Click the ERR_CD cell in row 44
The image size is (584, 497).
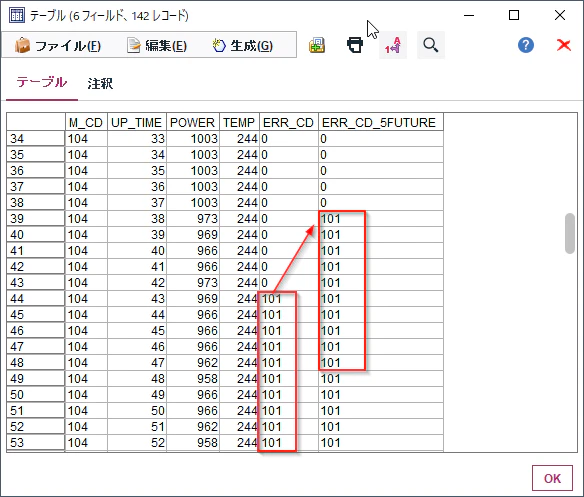click(289, 298)
